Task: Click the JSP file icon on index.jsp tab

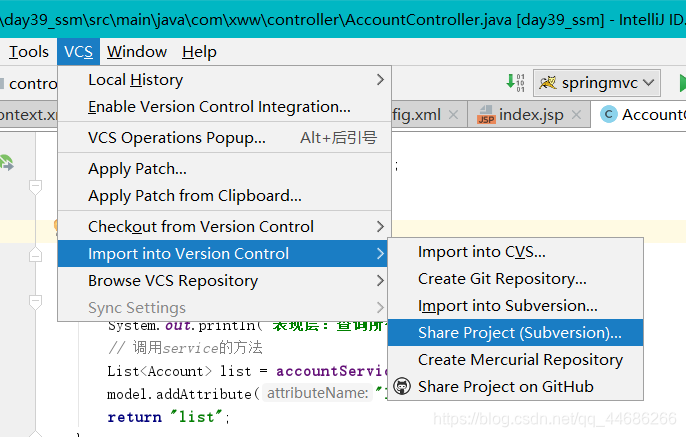Action: tap(486, 115)
